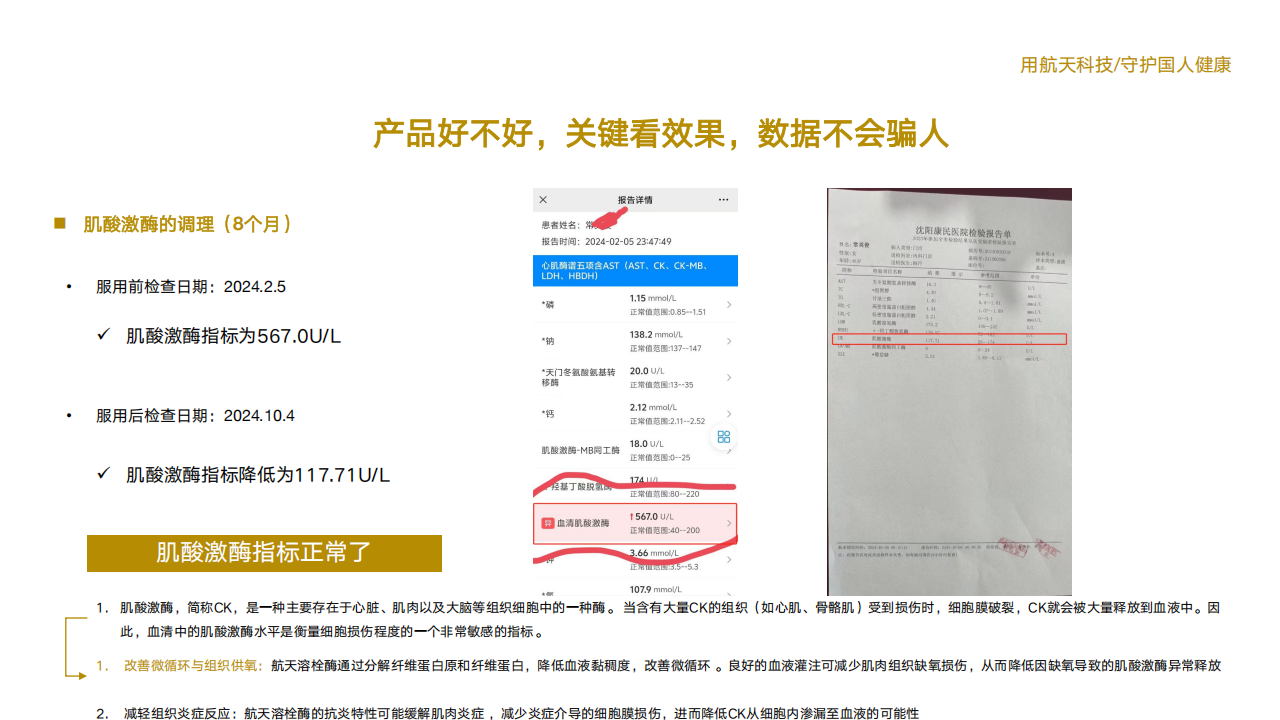Expand the *钠 138.2 mmol/L row chevron
This screenshot has height=720, width=1280.
coord(728,341)
